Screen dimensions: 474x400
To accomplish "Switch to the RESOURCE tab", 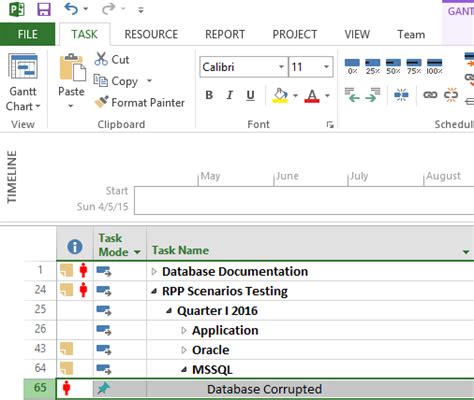I will tap(151, 34).
